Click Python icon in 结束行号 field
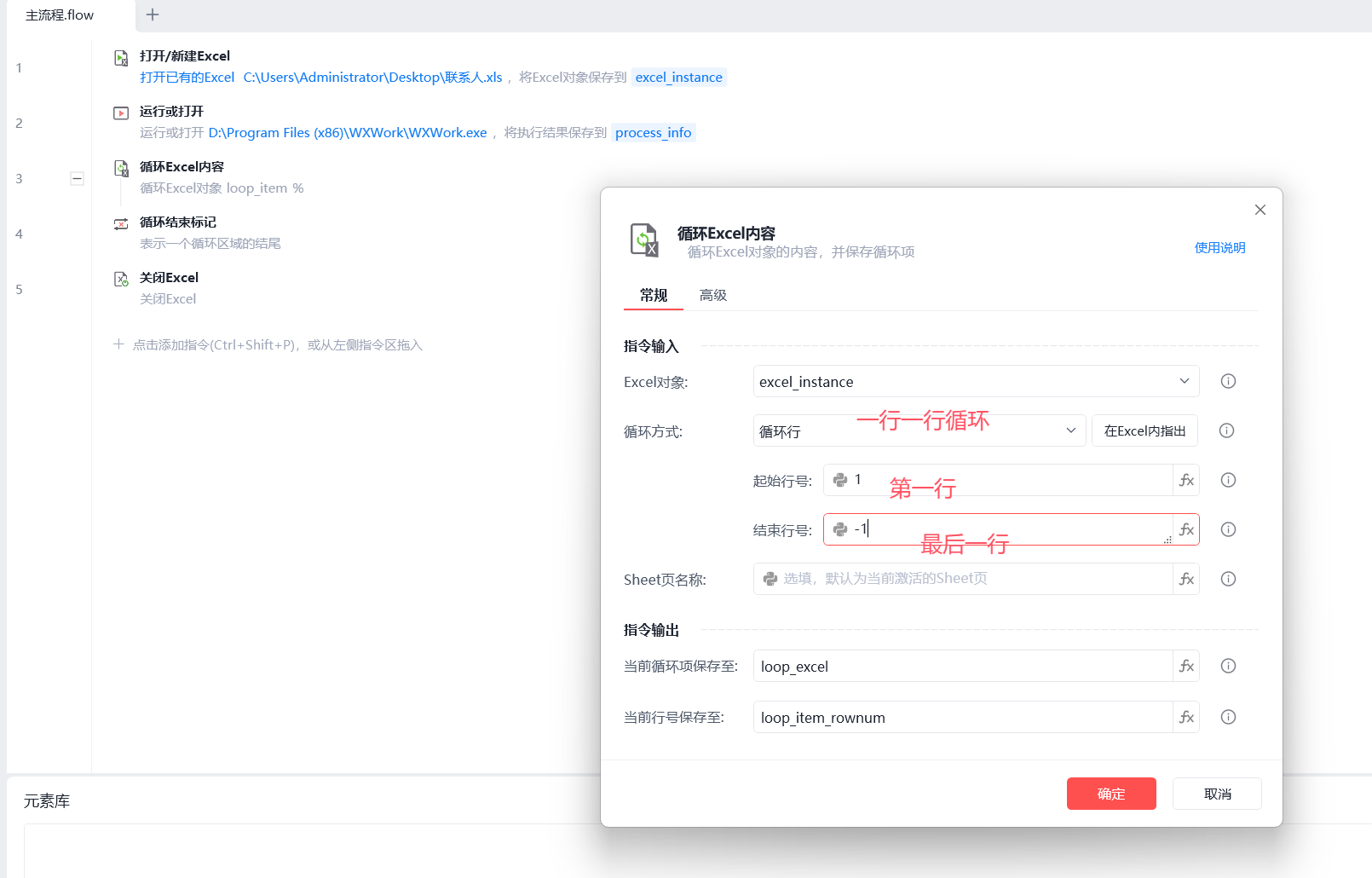This screenshot has height=878, width=1372. tap(840, 529)
